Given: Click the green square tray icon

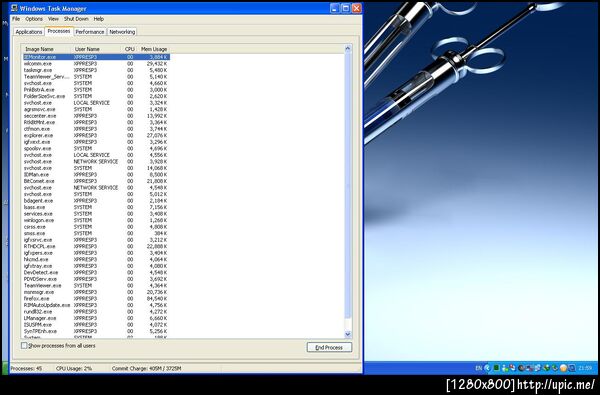Looking at the screenshot, I should tap(496, 368).
